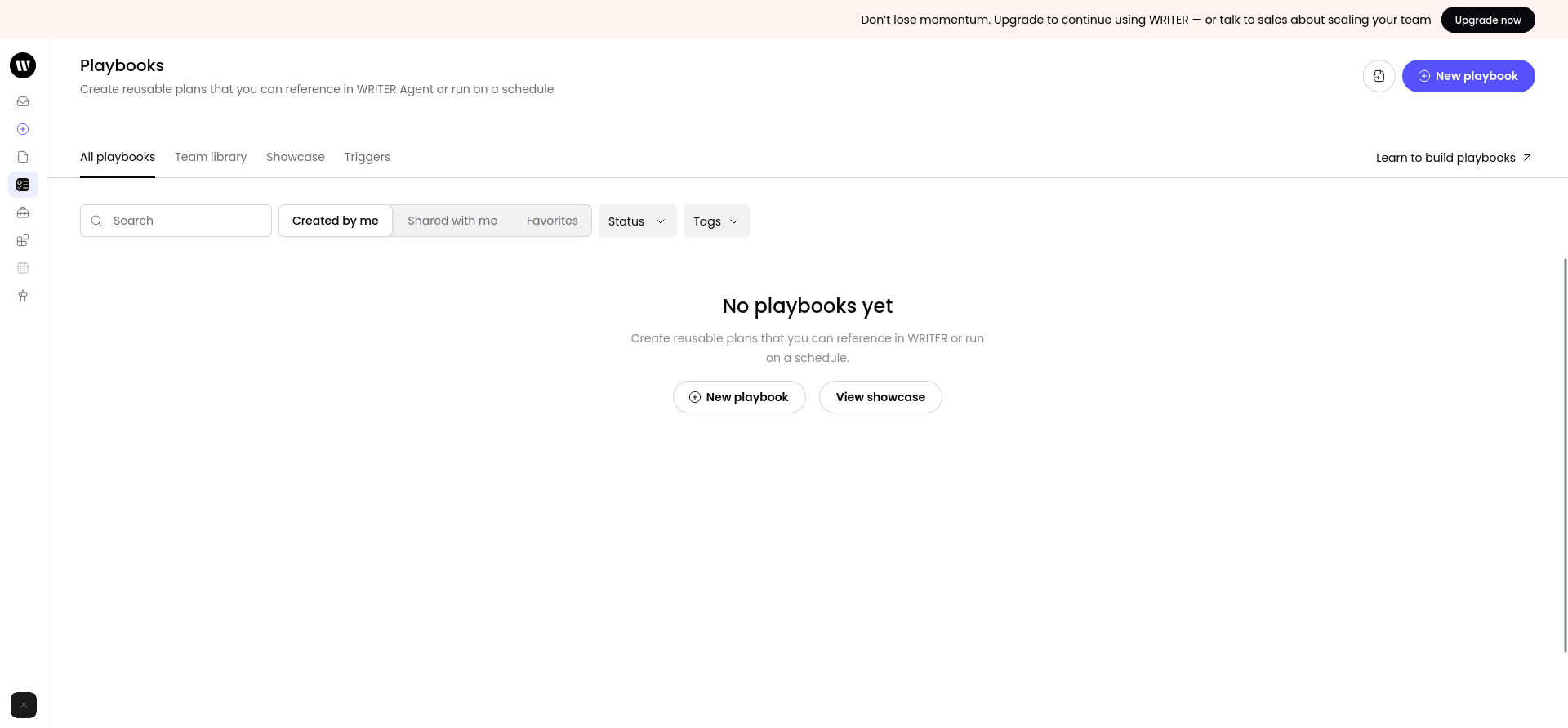The width and height of the screenshot is (1568, 728).
Task: Click the vertical scrollbar on the right edge
Action: click(x=1565, y=455)
